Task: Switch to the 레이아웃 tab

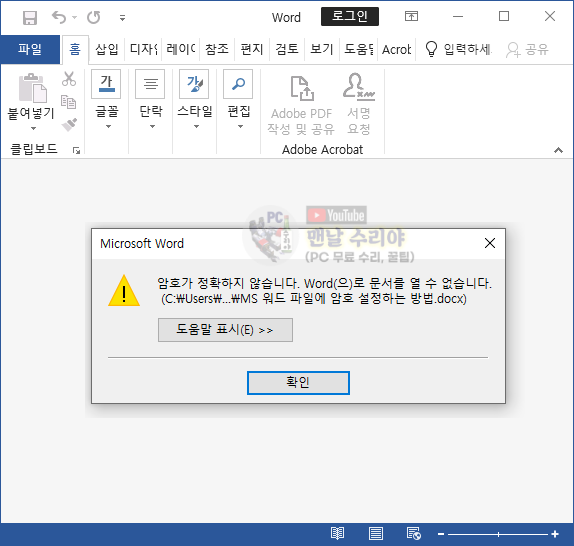Action: tap(181, 49)
